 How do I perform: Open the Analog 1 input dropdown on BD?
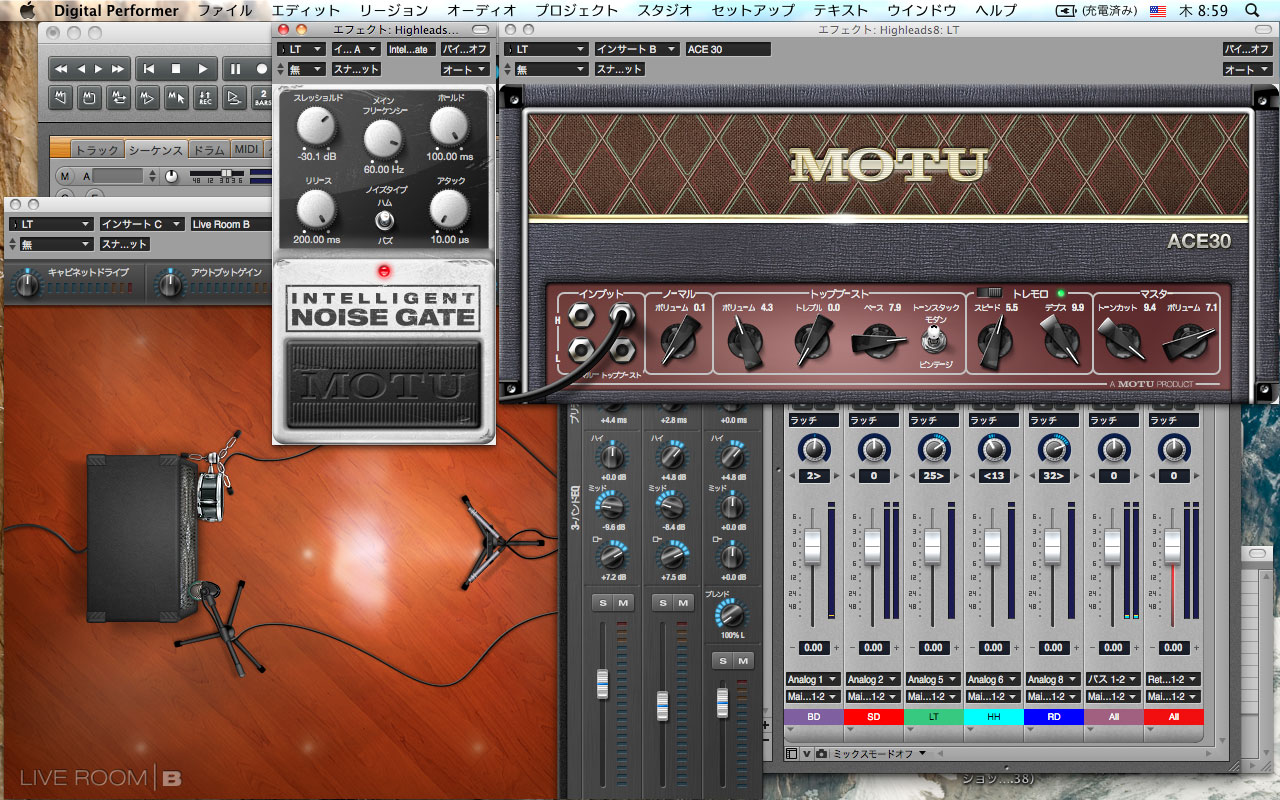(x=814, y=680)
